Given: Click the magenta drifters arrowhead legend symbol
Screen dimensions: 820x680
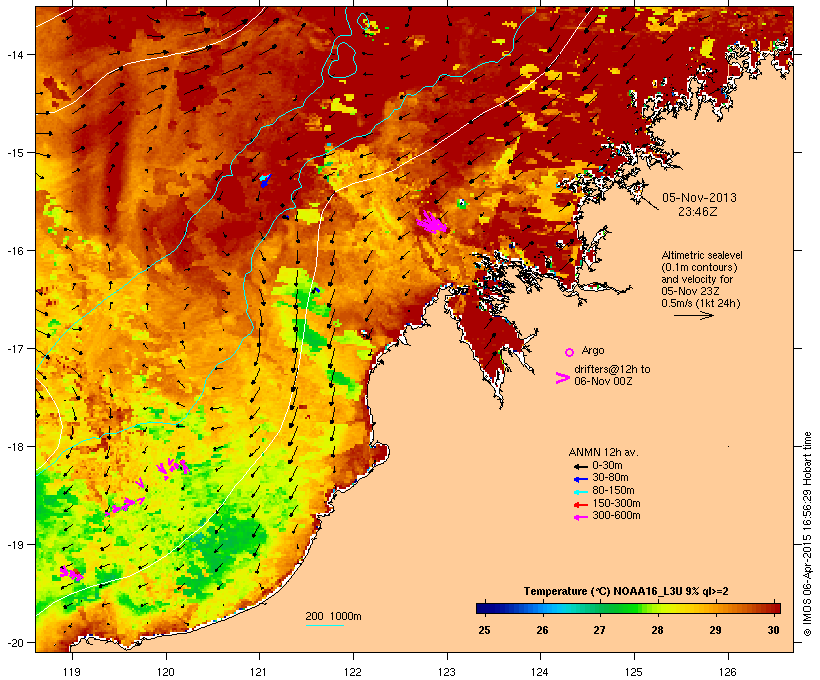Looking at the screenshot, I should pos(562,378).
